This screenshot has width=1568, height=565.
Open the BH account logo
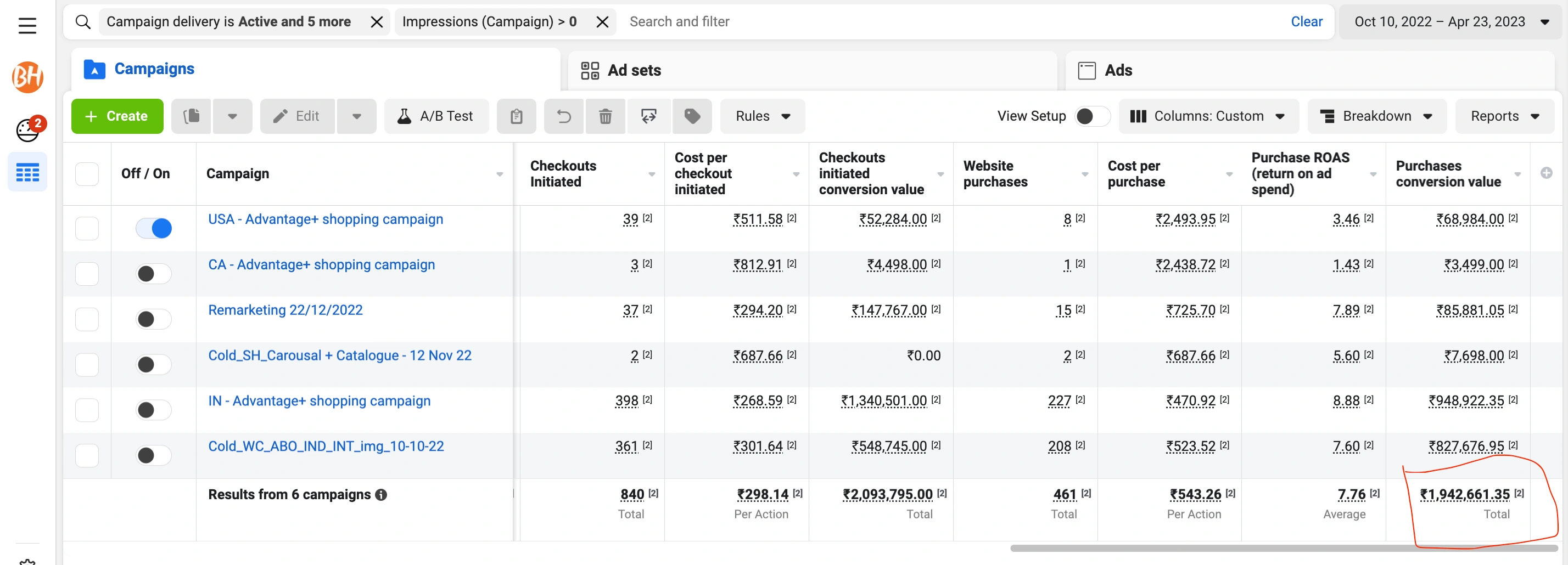pyautogui.click(x=27, y=77)
